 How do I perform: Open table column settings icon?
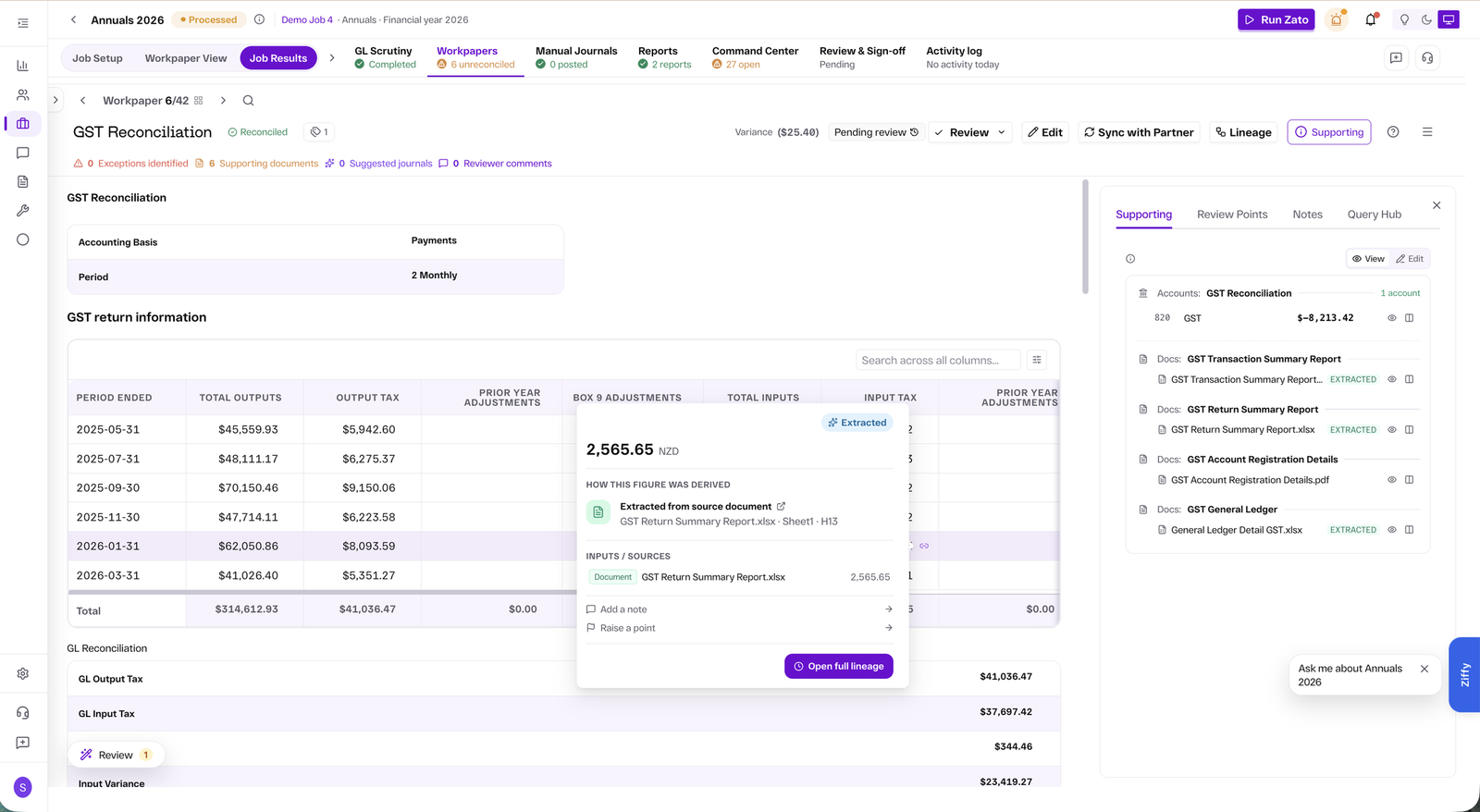pyautogui.click(x=1037, y=360)
